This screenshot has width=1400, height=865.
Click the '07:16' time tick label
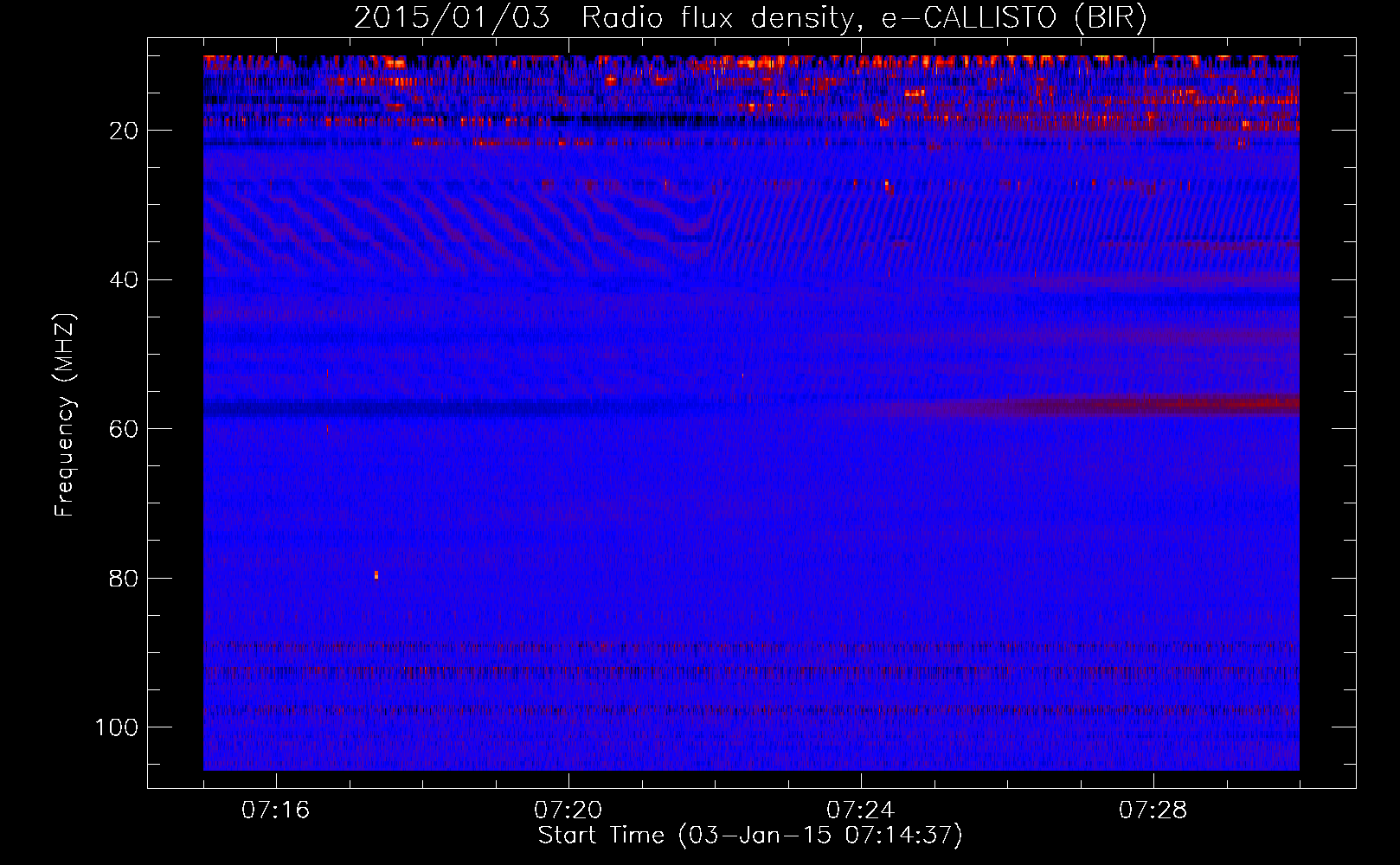click(275, 811)
